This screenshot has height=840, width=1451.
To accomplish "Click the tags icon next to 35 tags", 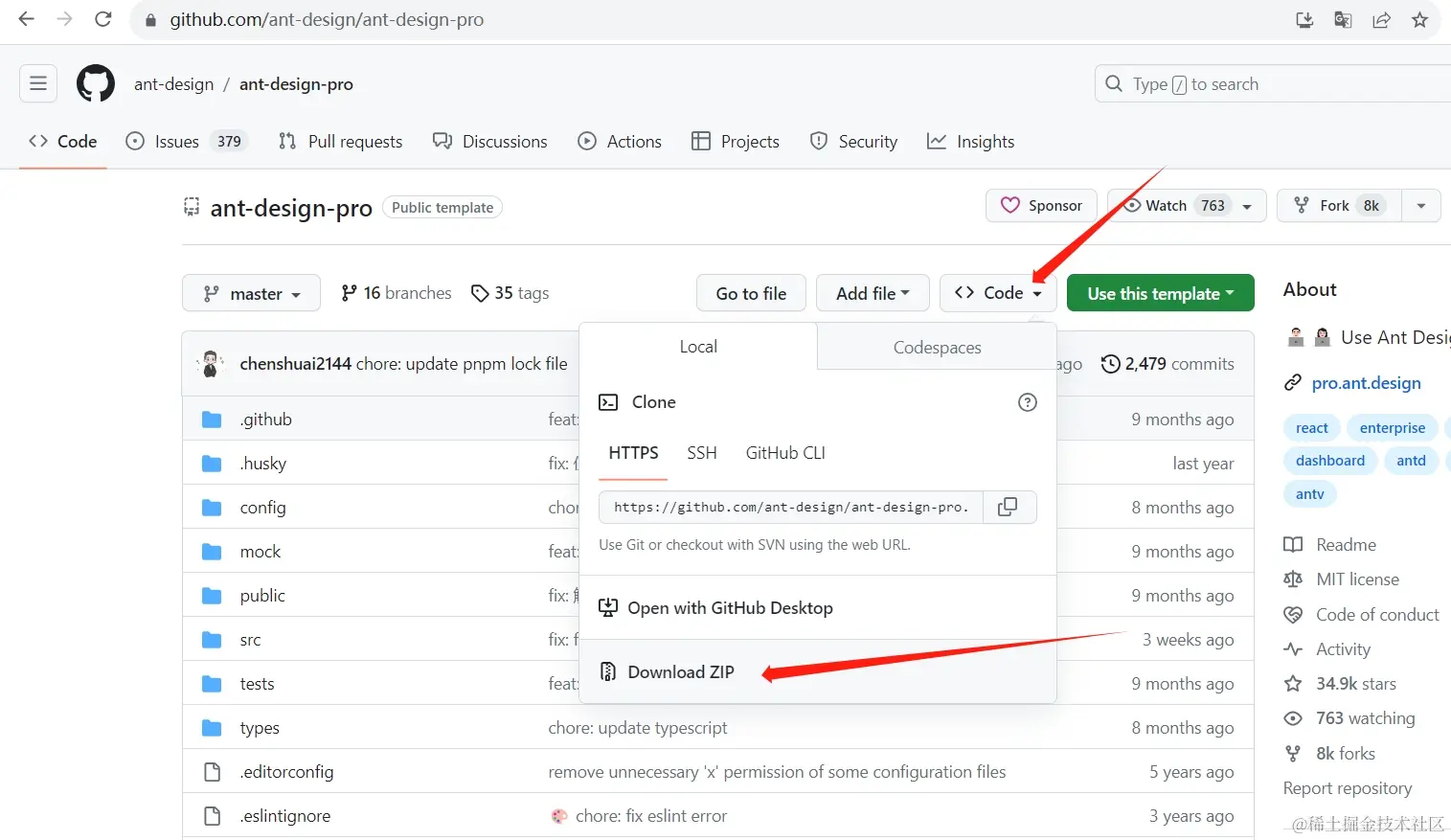I will point(480,293).
